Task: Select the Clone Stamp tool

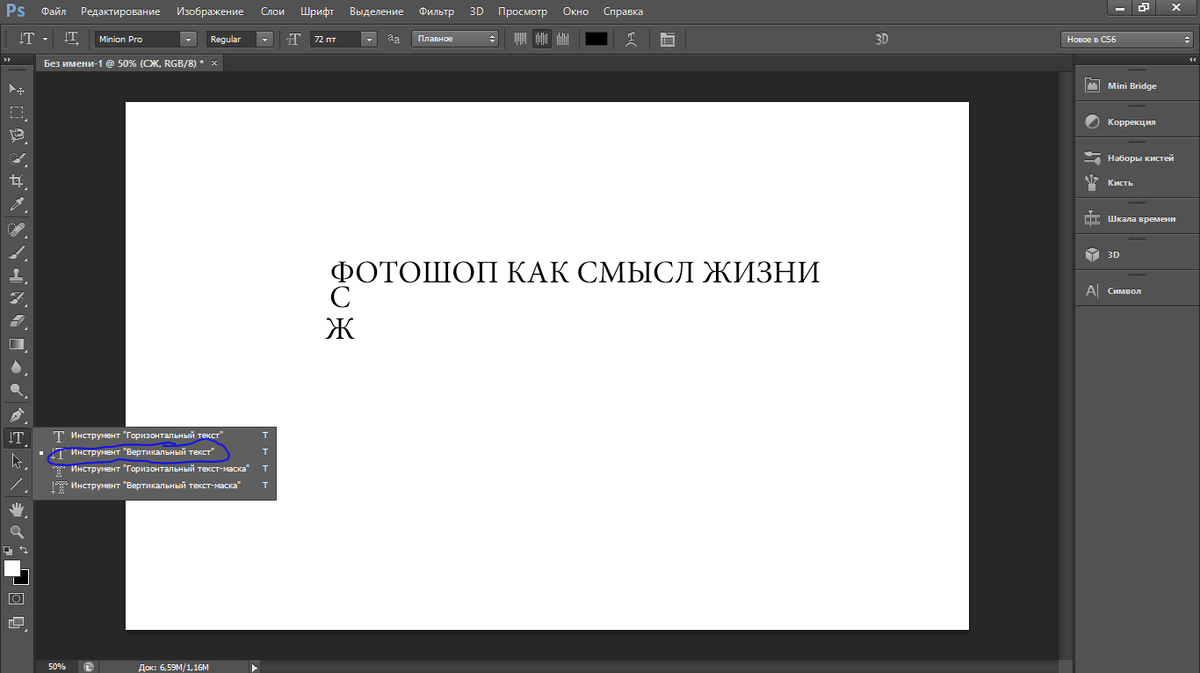Action: coord(17,277)
